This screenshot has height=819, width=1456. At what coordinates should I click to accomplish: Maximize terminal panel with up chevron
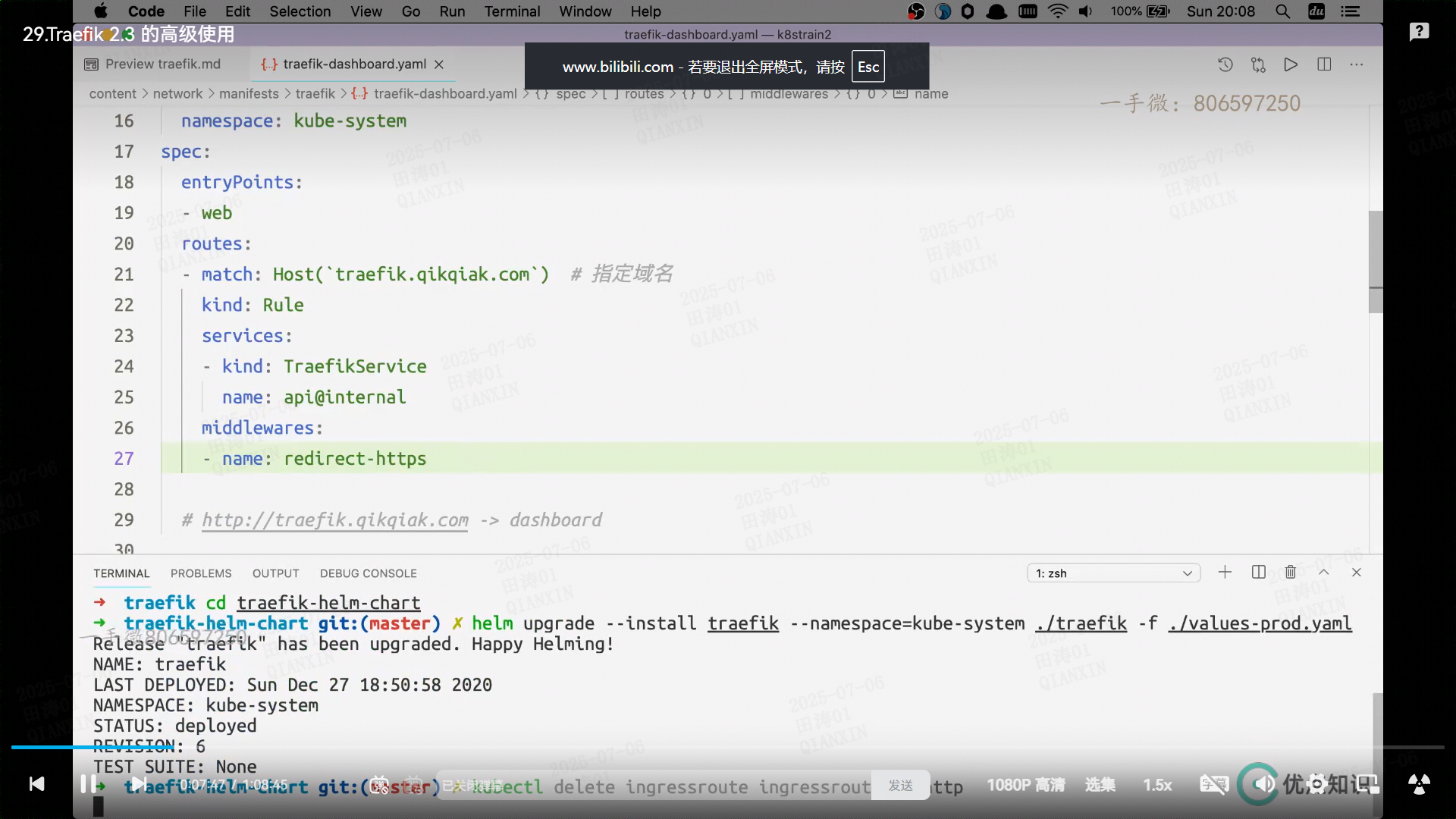click(1324, 573)
